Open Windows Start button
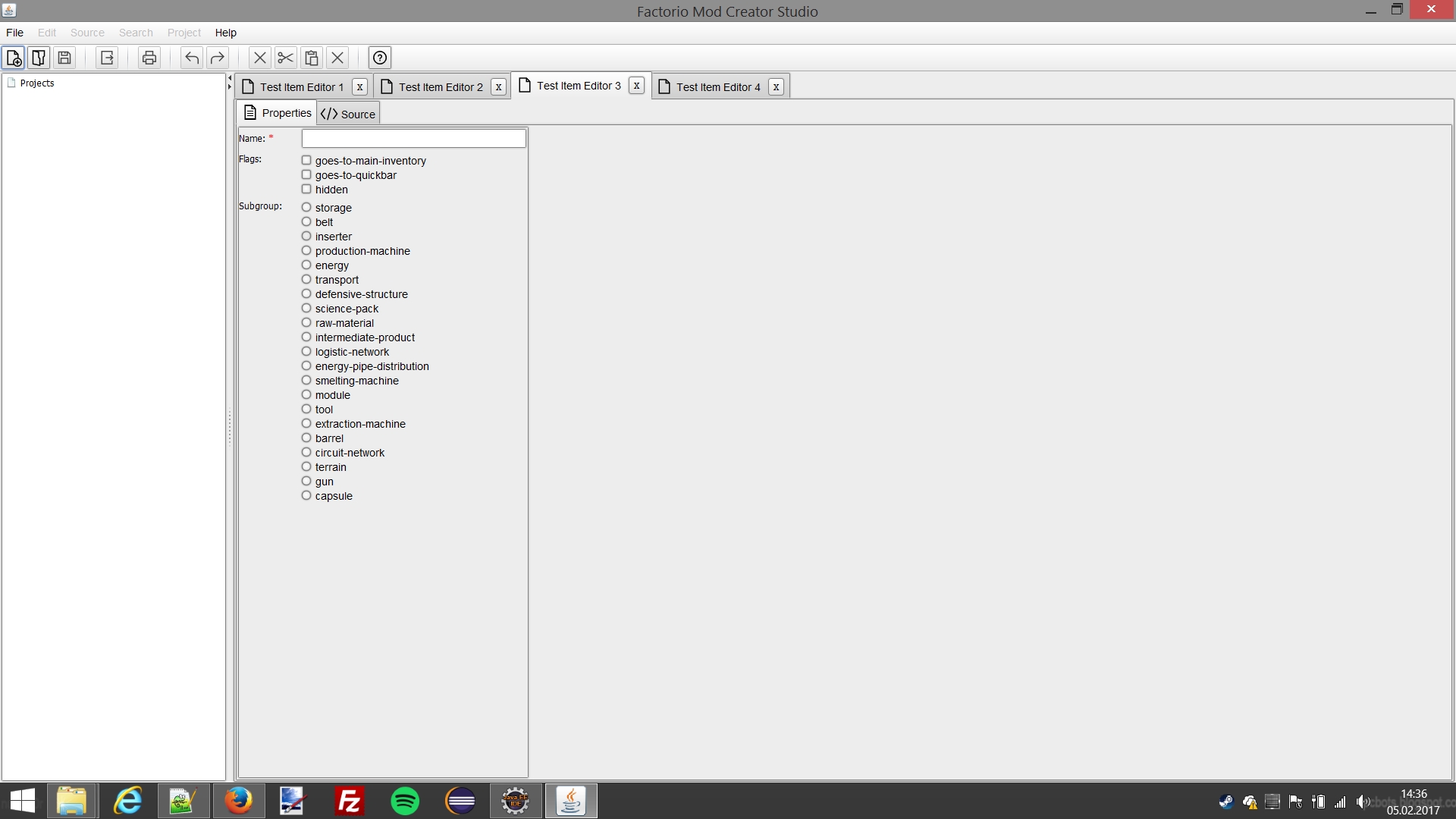Screen dimensions: 1456x819 pyautogui.click(x=23, y=801)
